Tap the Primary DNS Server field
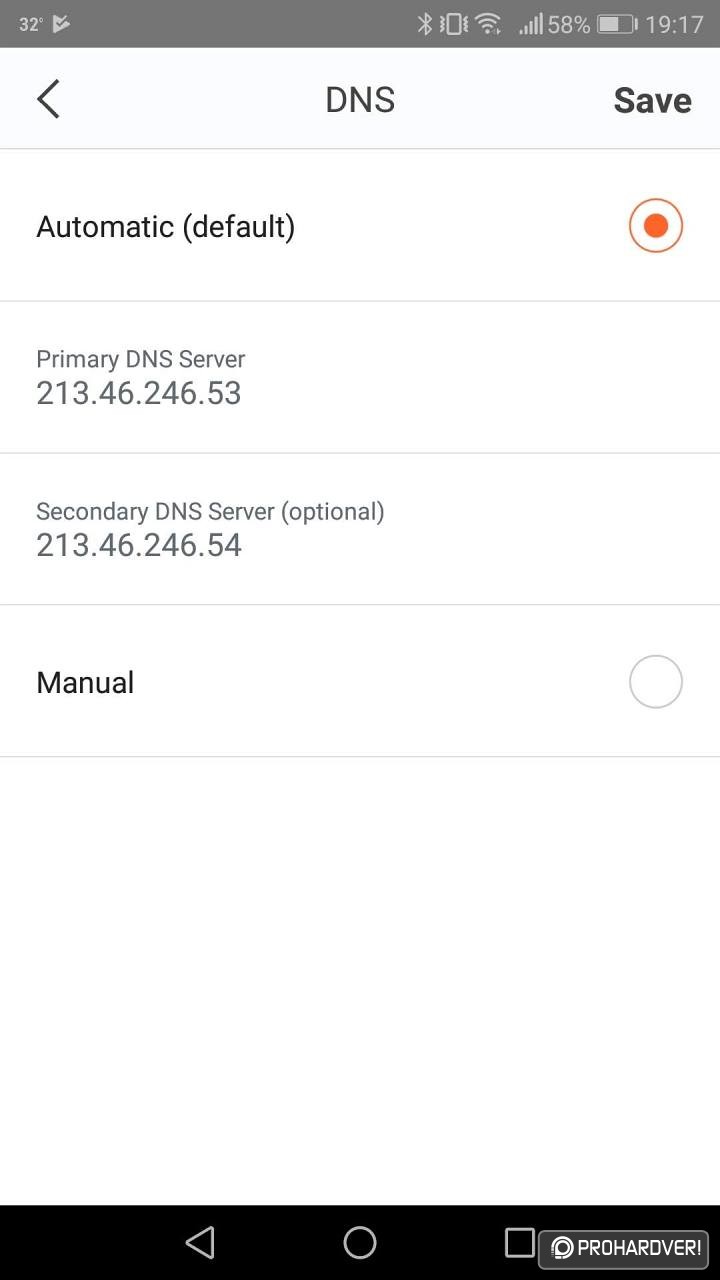 click(360, 378)
